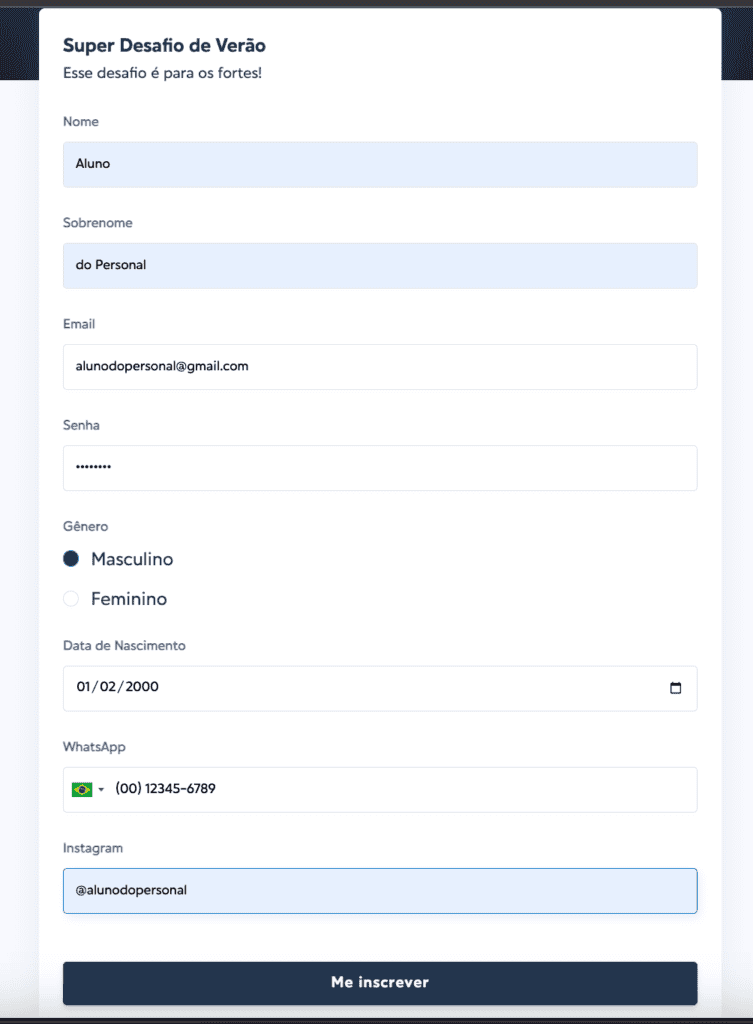Click the Data de Nascimento label
753x1024 pixels.
124,645
